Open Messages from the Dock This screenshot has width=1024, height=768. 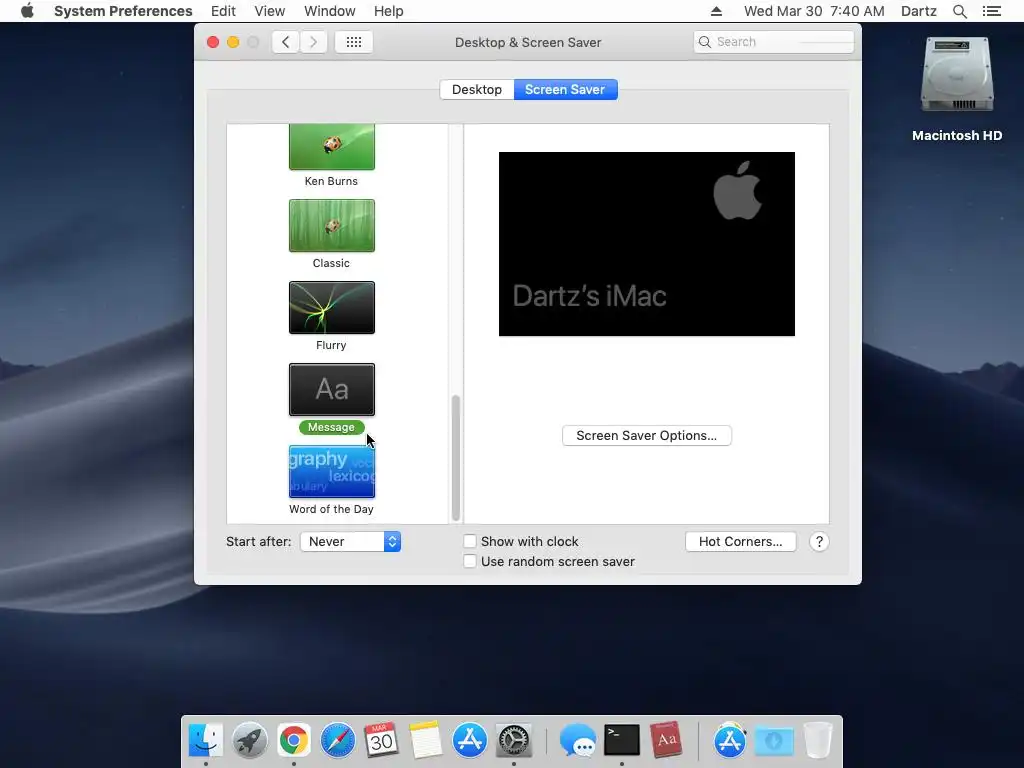point(578,741)
